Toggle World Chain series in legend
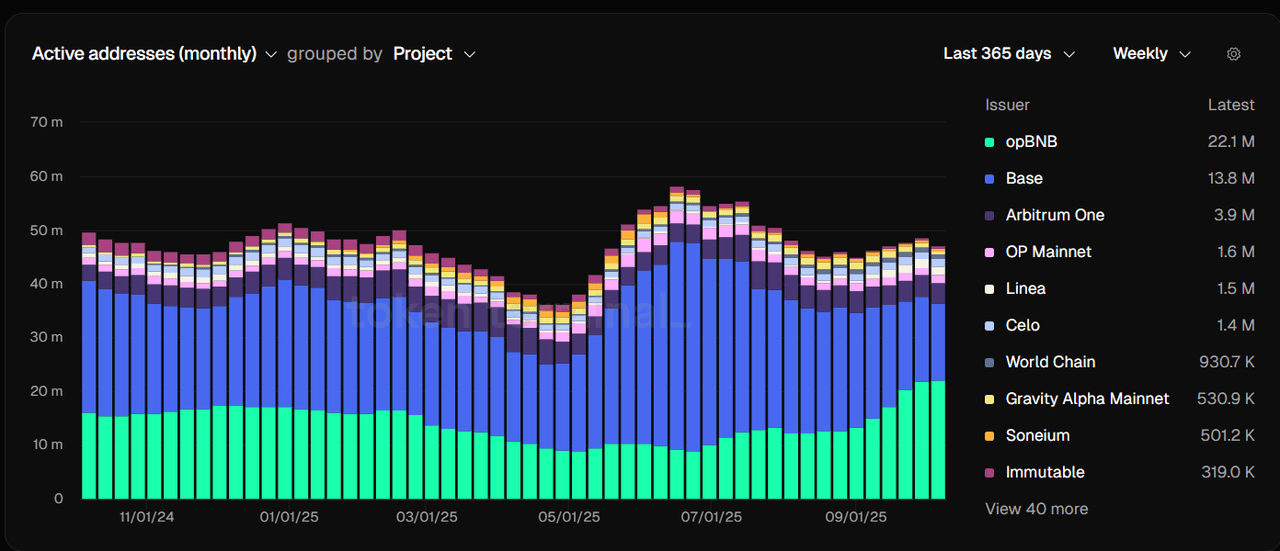The image size is (1280, 551). point(1050,362)
